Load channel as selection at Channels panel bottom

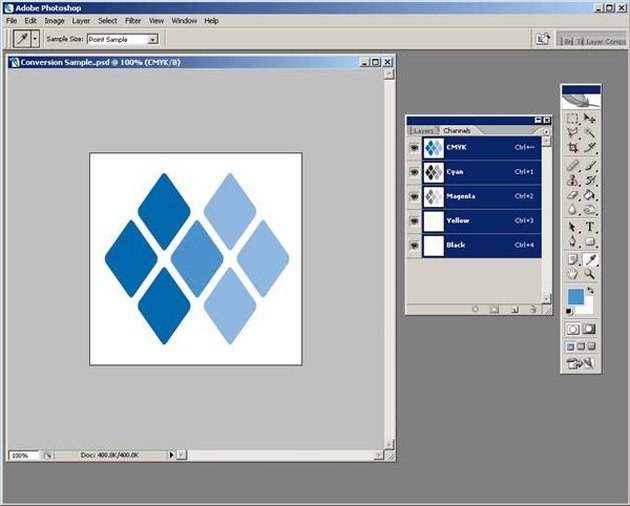point(475,309)
